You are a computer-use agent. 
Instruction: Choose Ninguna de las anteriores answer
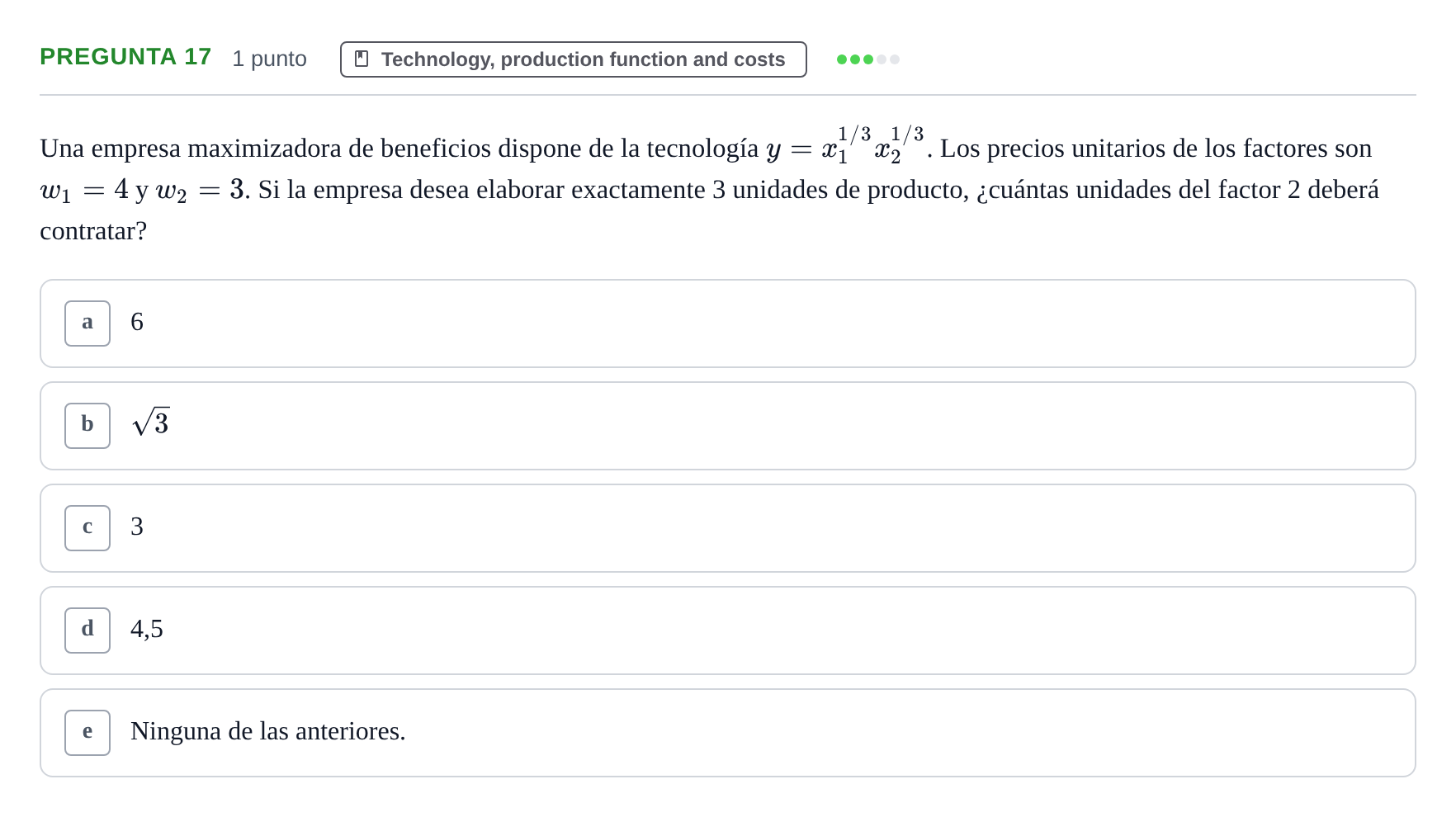coord(728,733)
